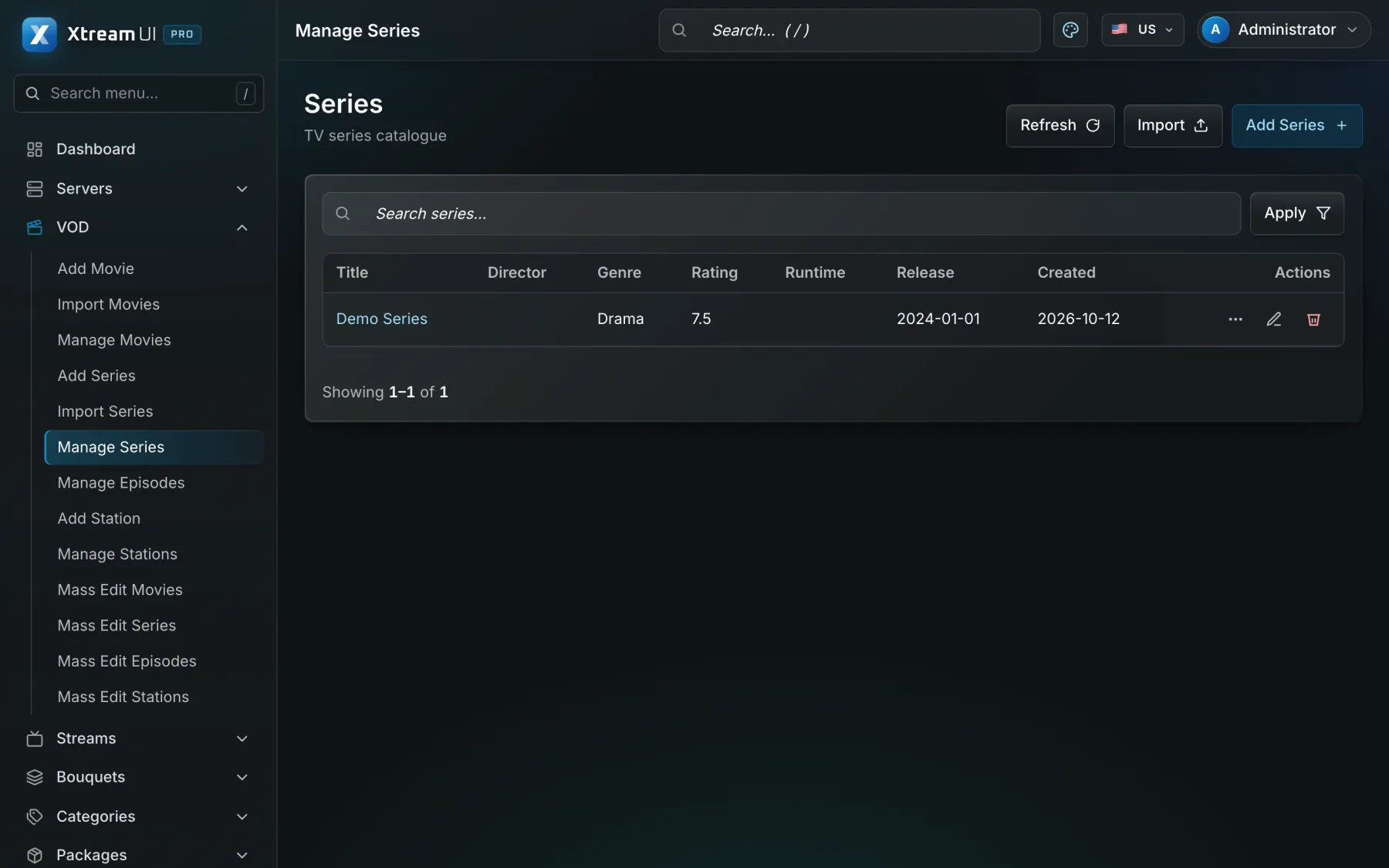1389x868 pixels.
Task: Expand the Streams menu chevron
Action: [x=242, y=738]
